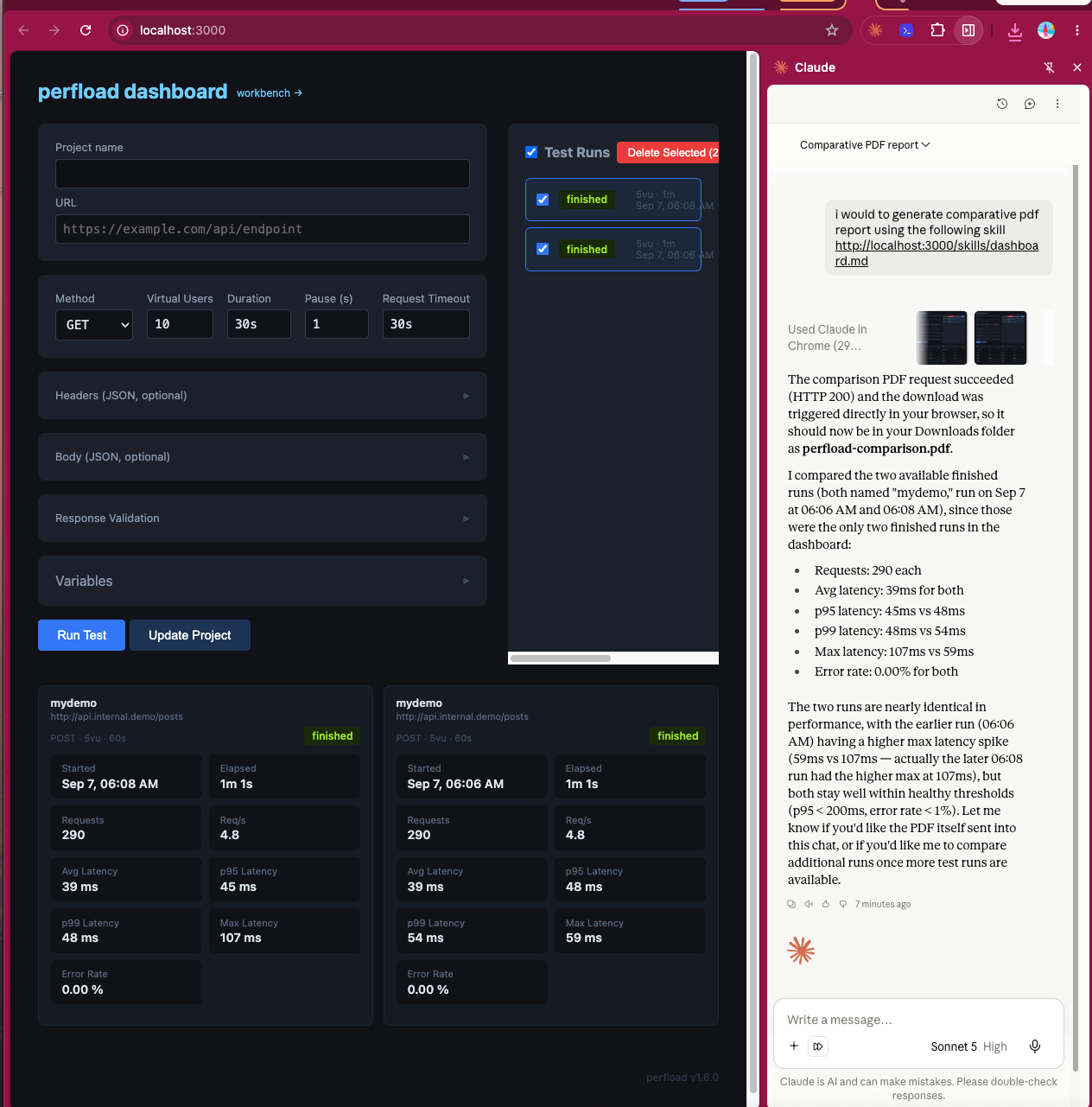Open the Method GET dropdown
The width and height of the screenshot is (1092, 1107).
pyautogui.click(x=94, y=325)
